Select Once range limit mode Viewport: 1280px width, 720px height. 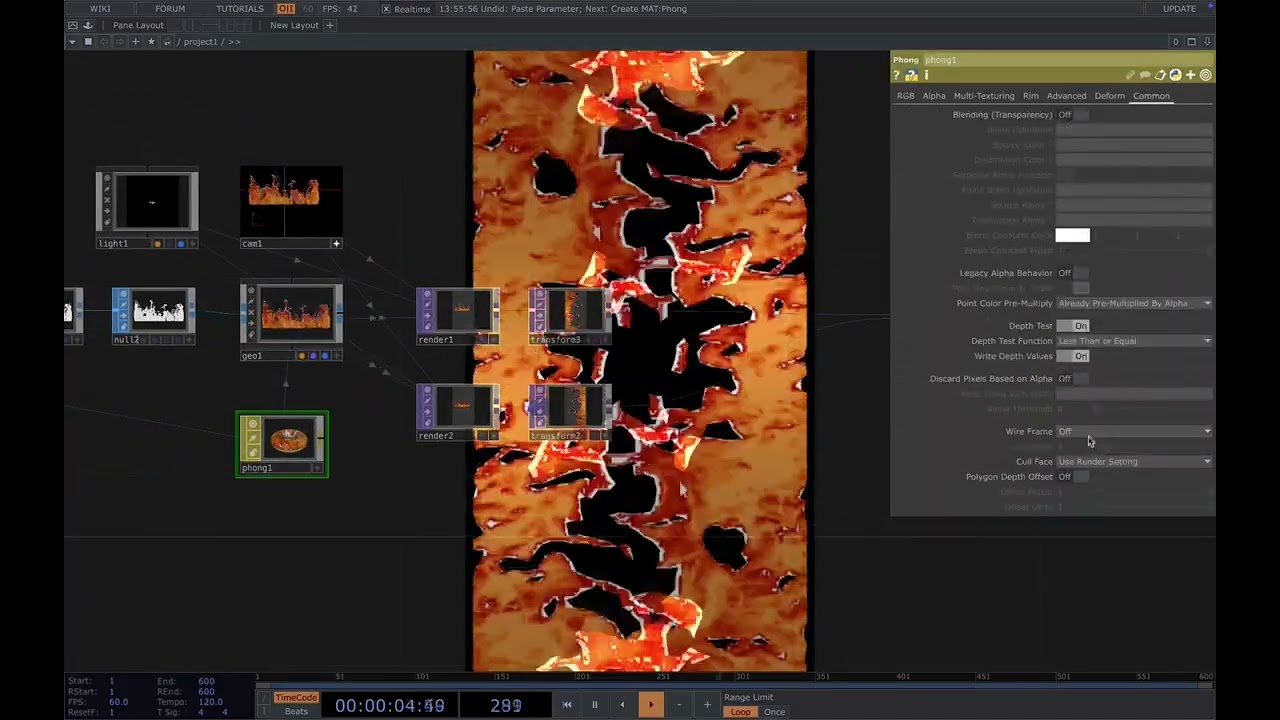pos(775,712)
